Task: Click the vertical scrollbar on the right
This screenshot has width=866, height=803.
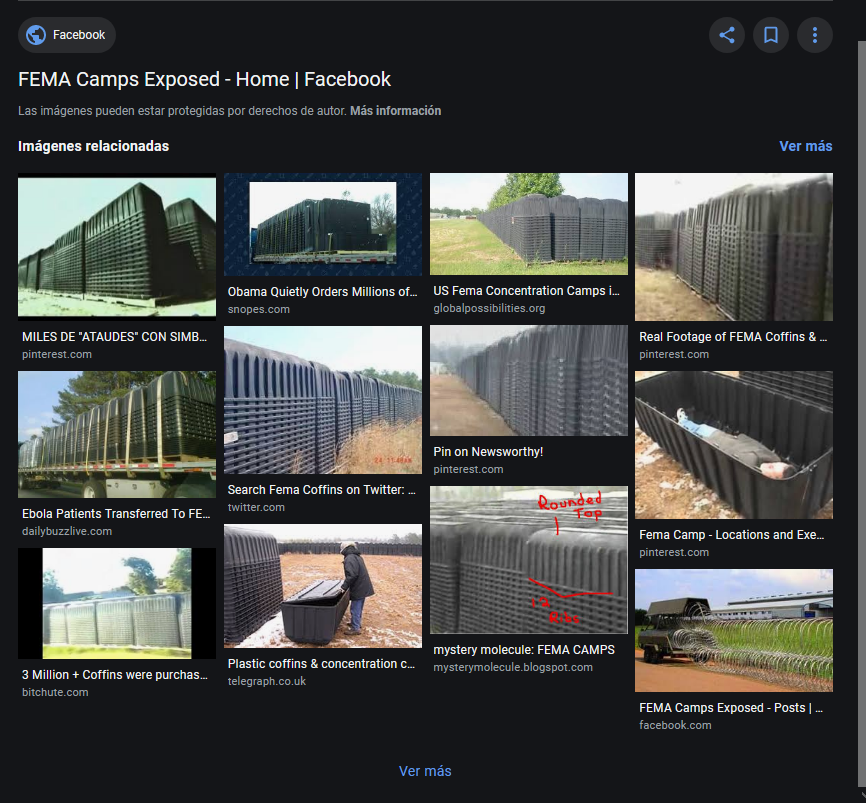Action: click(862, 414)
